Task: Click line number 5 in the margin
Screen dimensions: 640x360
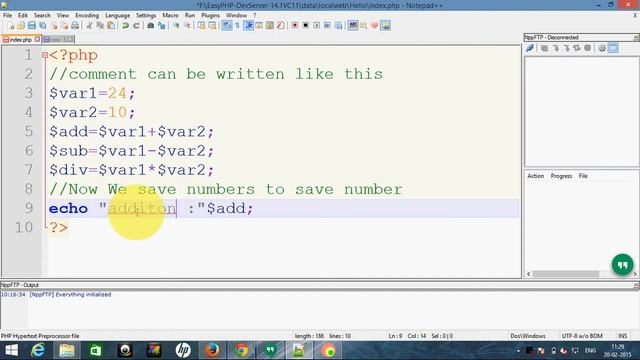Action: pos(29,131)
